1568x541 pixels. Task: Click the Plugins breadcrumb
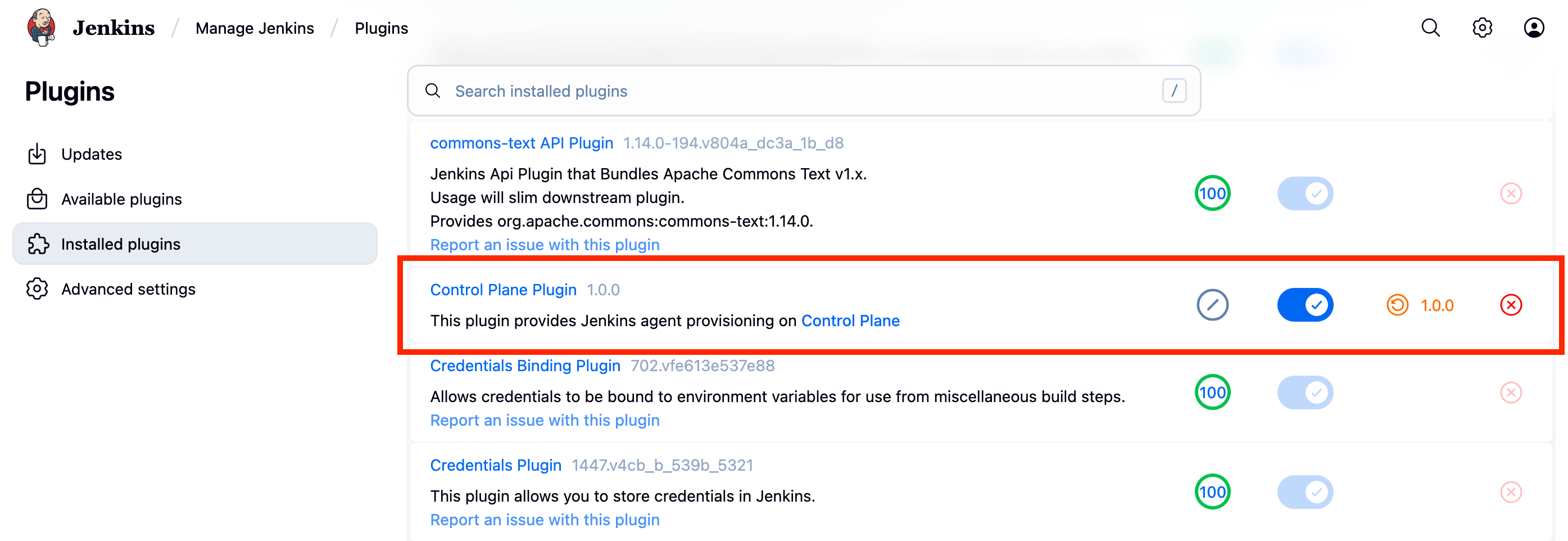381,28
